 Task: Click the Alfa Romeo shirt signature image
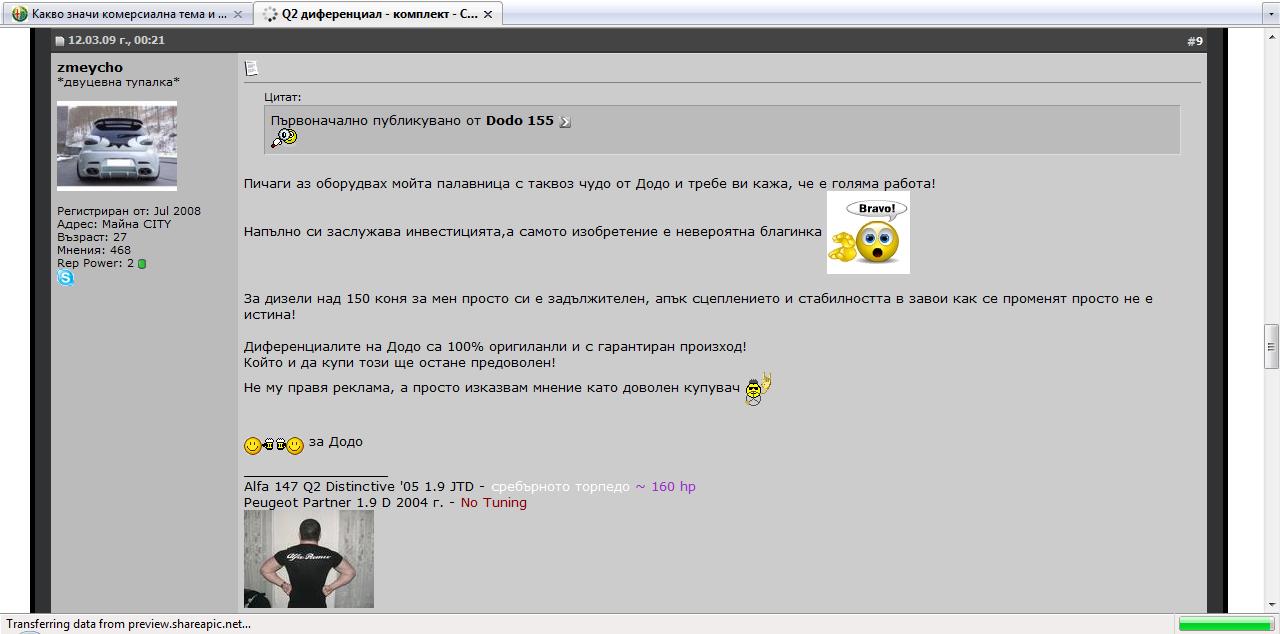click(309, 559)
